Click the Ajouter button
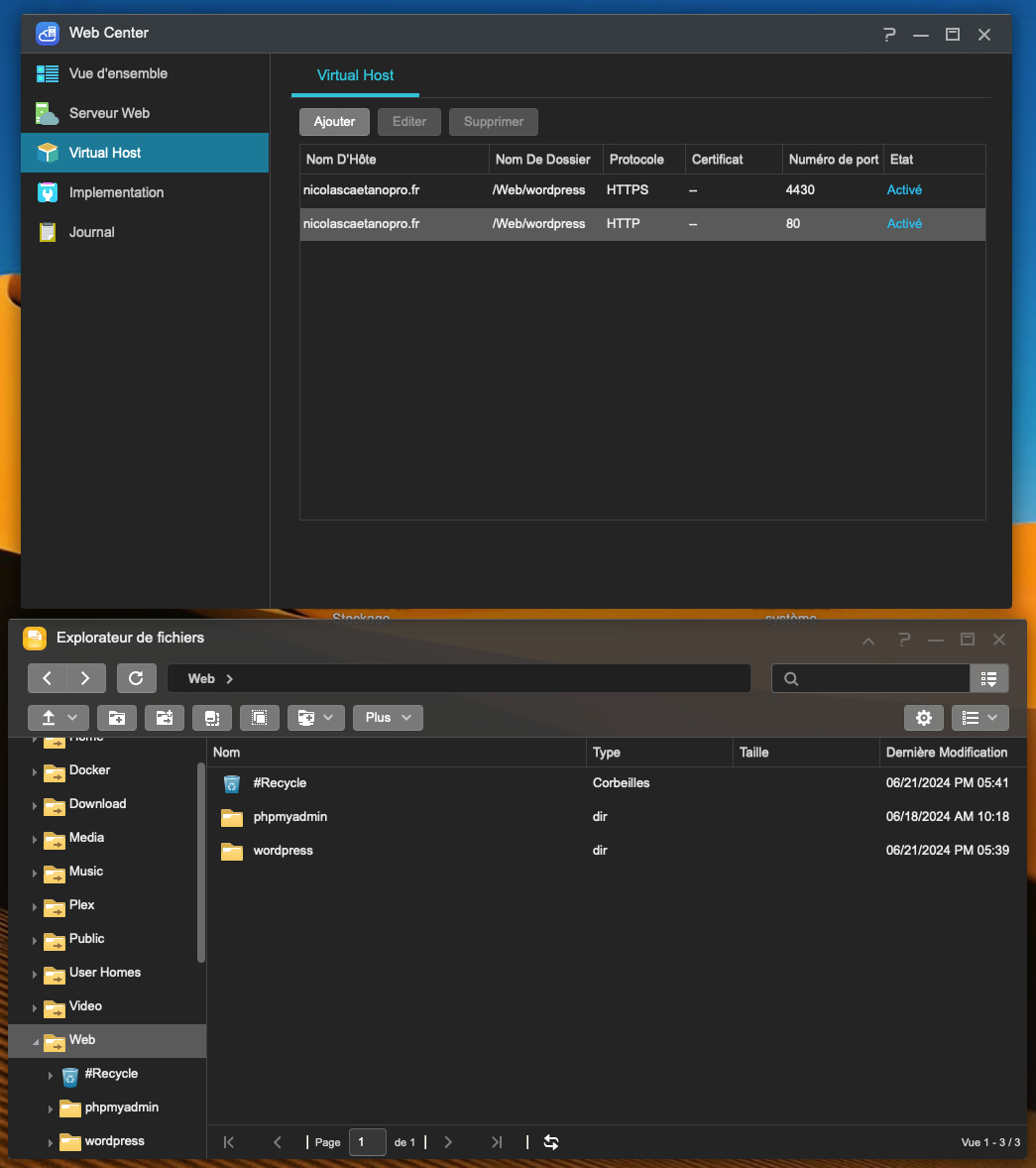 pos(334,122)
